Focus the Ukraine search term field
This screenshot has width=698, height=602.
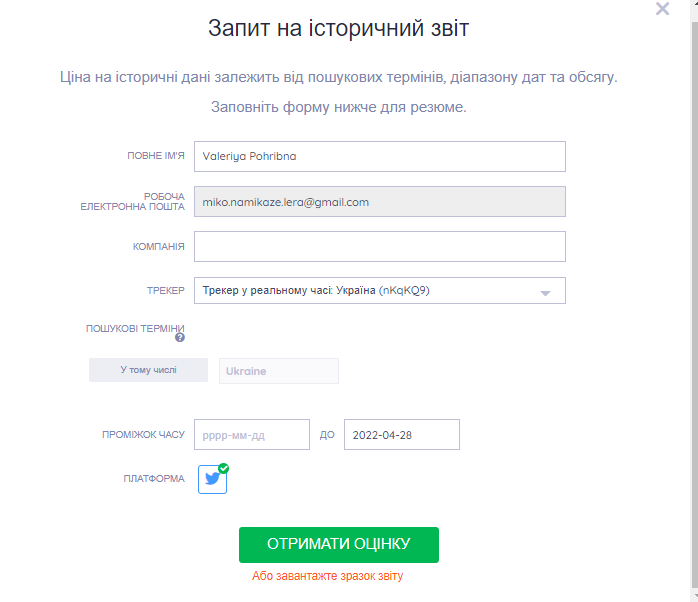pyautogui.click(x=279, y=371)
